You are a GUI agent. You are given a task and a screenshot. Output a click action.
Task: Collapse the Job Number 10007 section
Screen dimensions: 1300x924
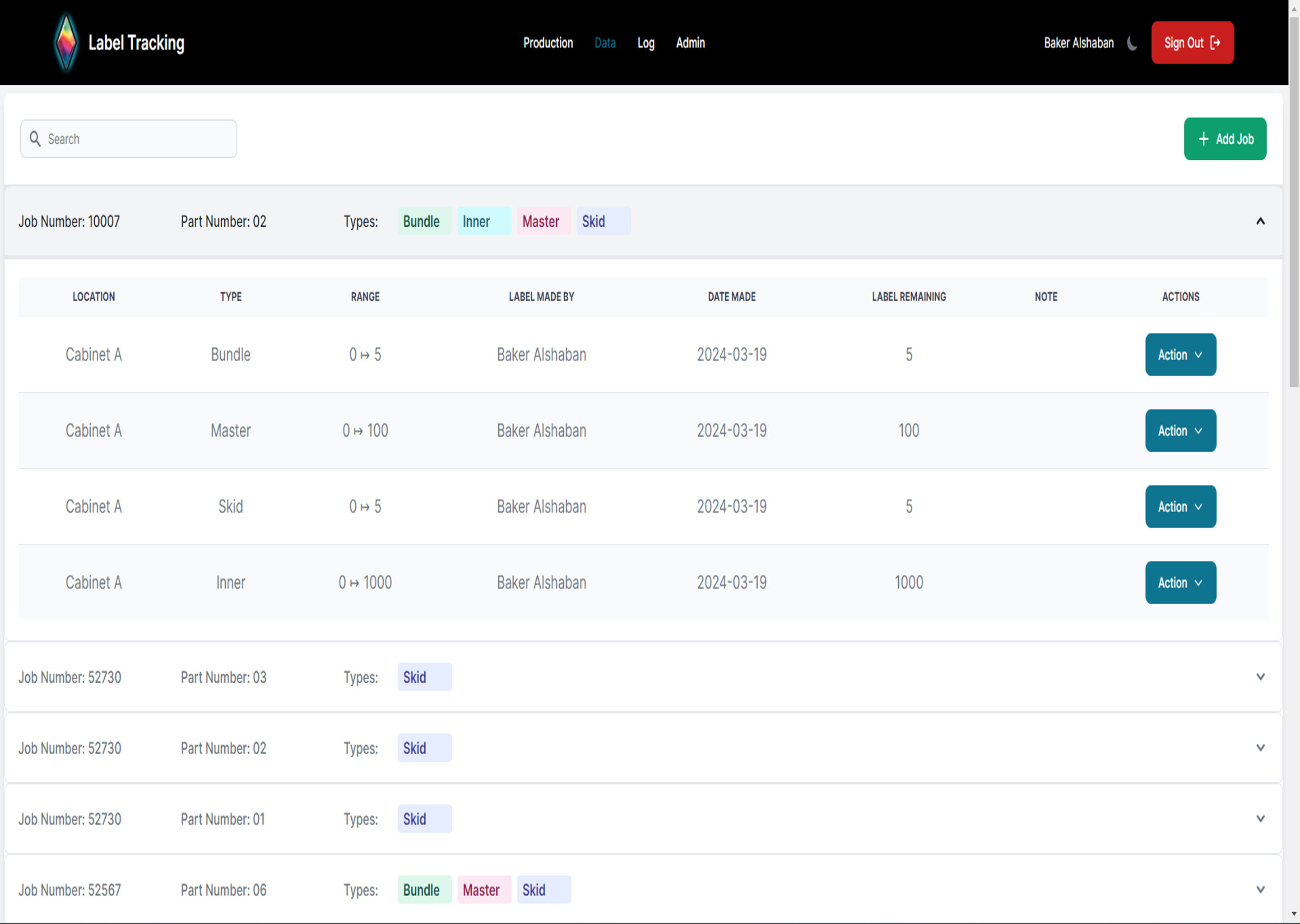click(x=1260, y=222)
